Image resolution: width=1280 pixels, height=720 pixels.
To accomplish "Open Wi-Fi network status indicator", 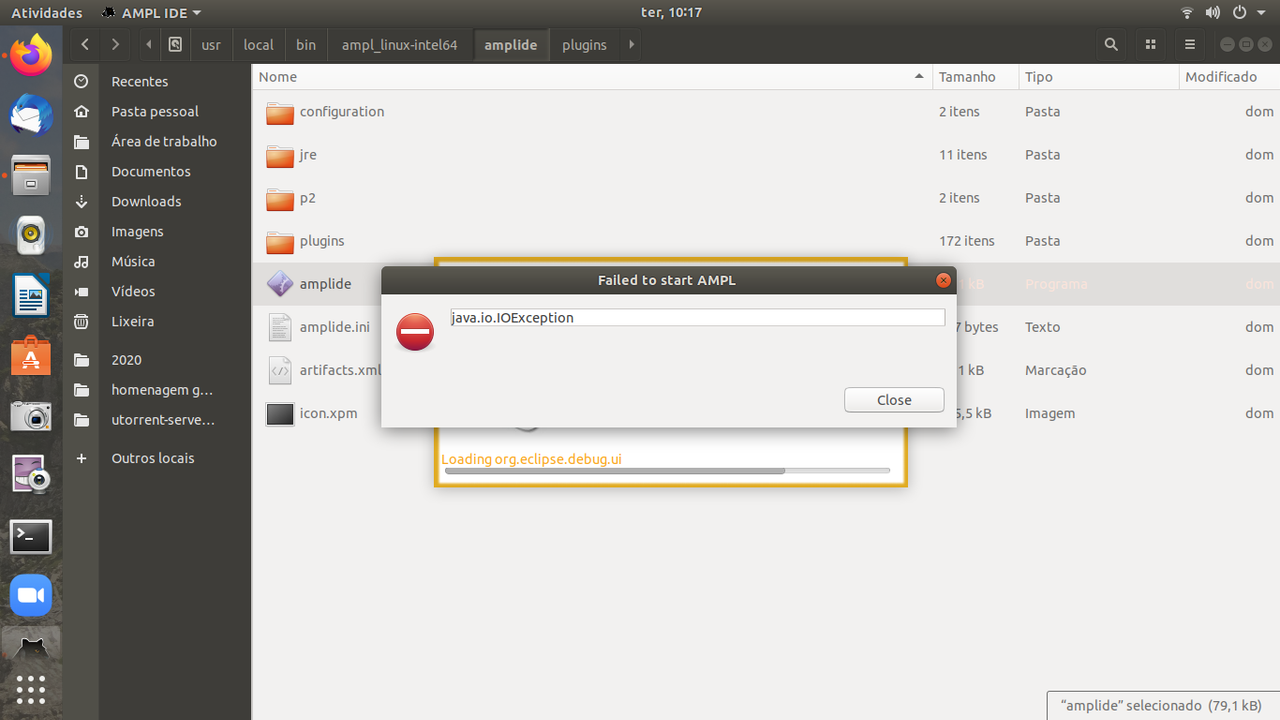I will 1187,13.
